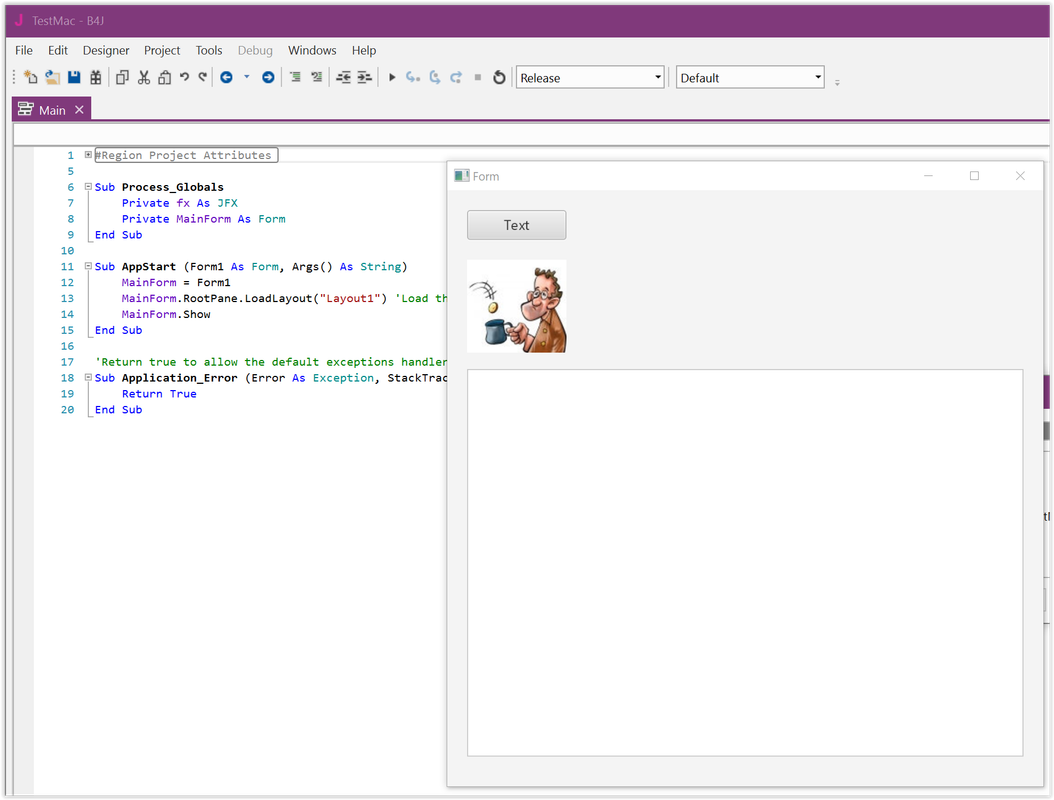Create a new project via the toolbar icon
Screen dimensions: 1054x800
(x=29, y=77)
